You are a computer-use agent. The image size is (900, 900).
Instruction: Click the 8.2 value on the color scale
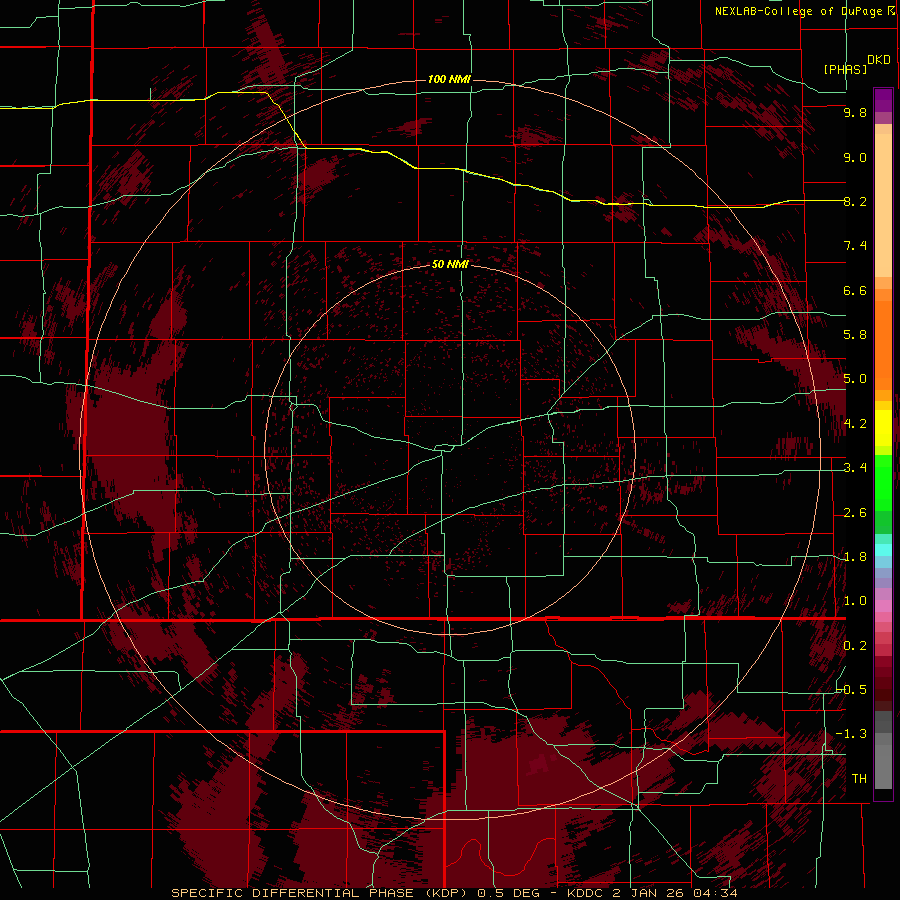coord(855,201)
